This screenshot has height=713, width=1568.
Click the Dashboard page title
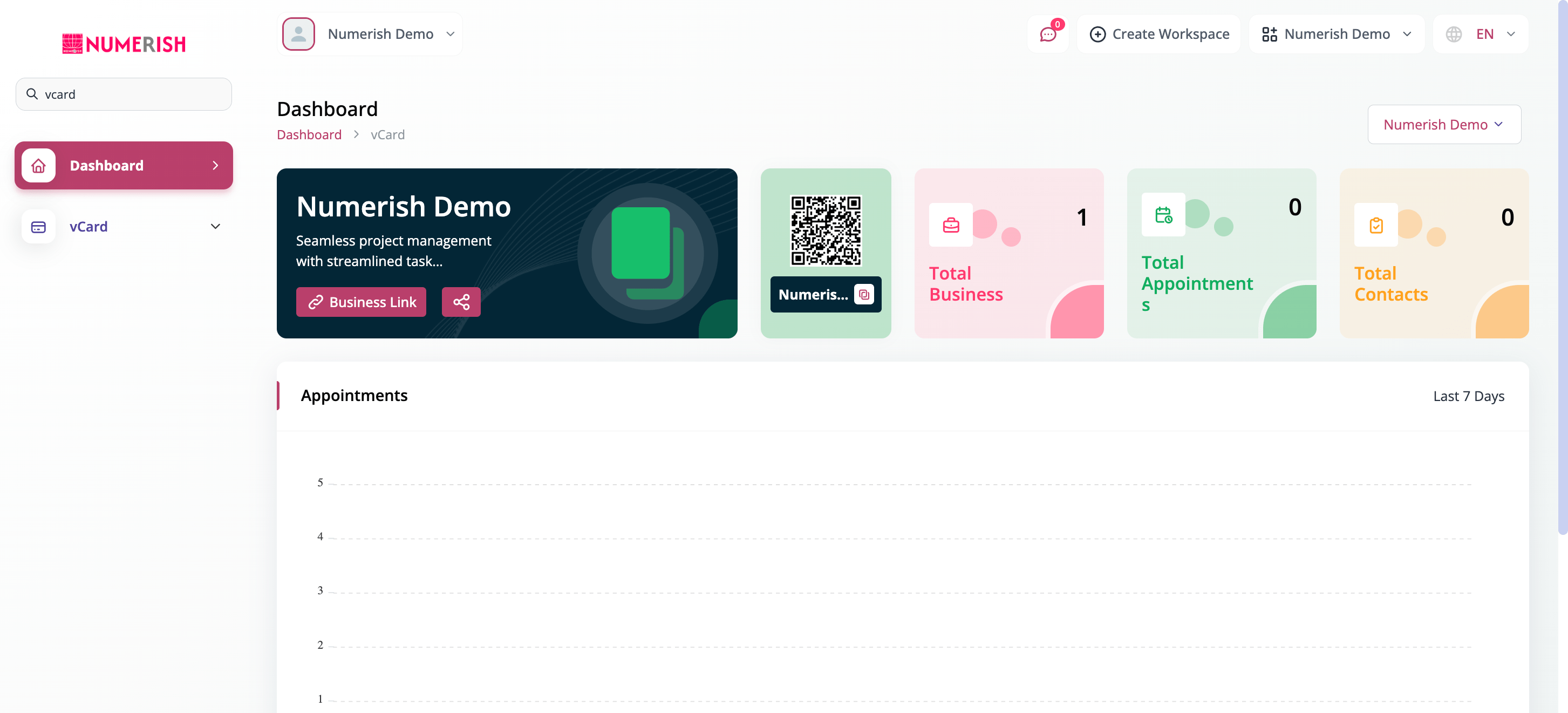click(x=328, y=109)
